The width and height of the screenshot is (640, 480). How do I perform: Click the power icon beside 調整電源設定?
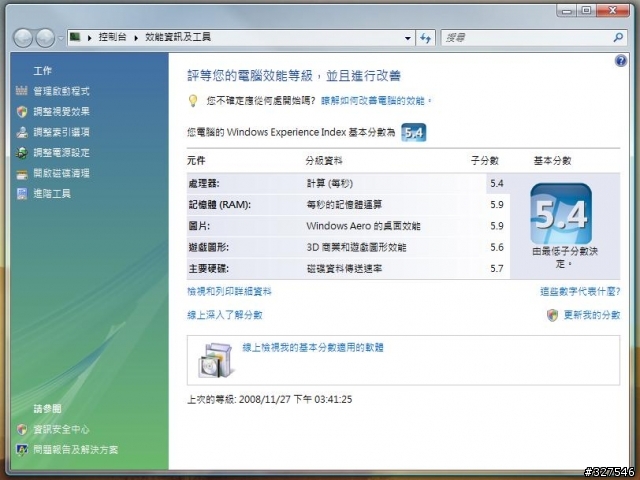coord(22,153)
